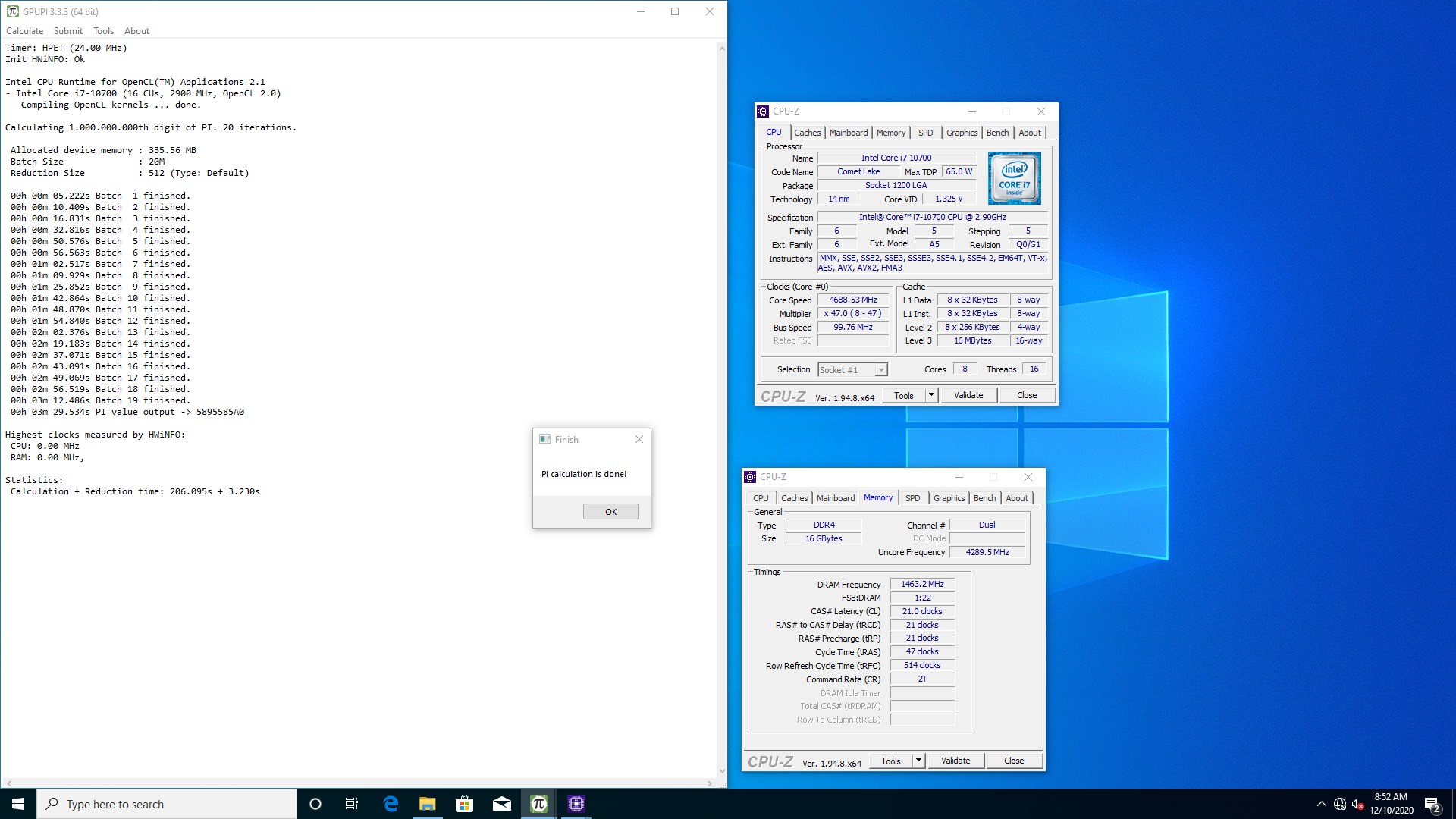Screen dimensions: 1456x819
Task: Click Uncore Frequency value 4289.5 MHz
Action: (987, 552)
